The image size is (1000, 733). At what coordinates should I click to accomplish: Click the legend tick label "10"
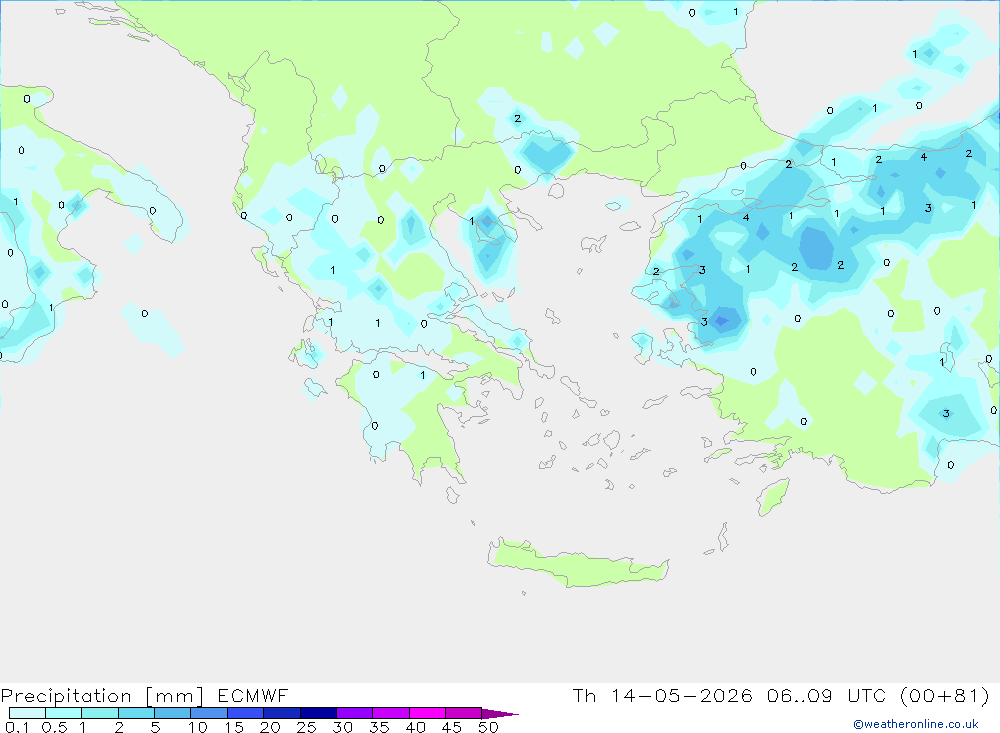(198, 727)
